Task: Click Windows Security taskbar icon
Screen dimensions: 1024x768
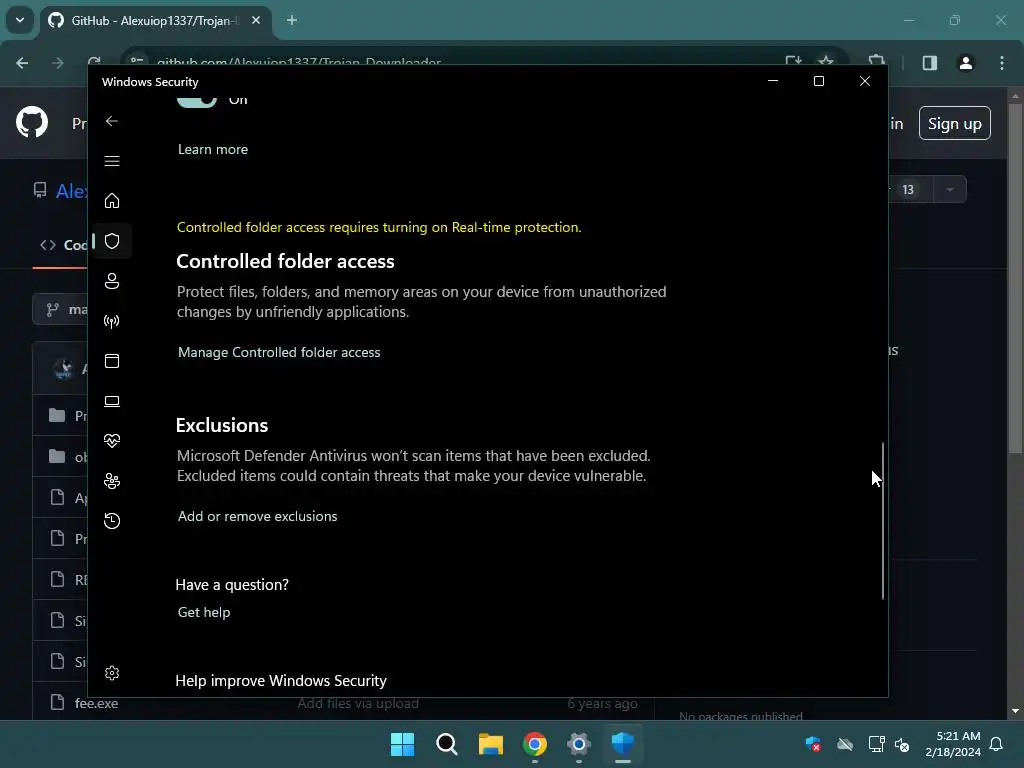Action: 623,744
